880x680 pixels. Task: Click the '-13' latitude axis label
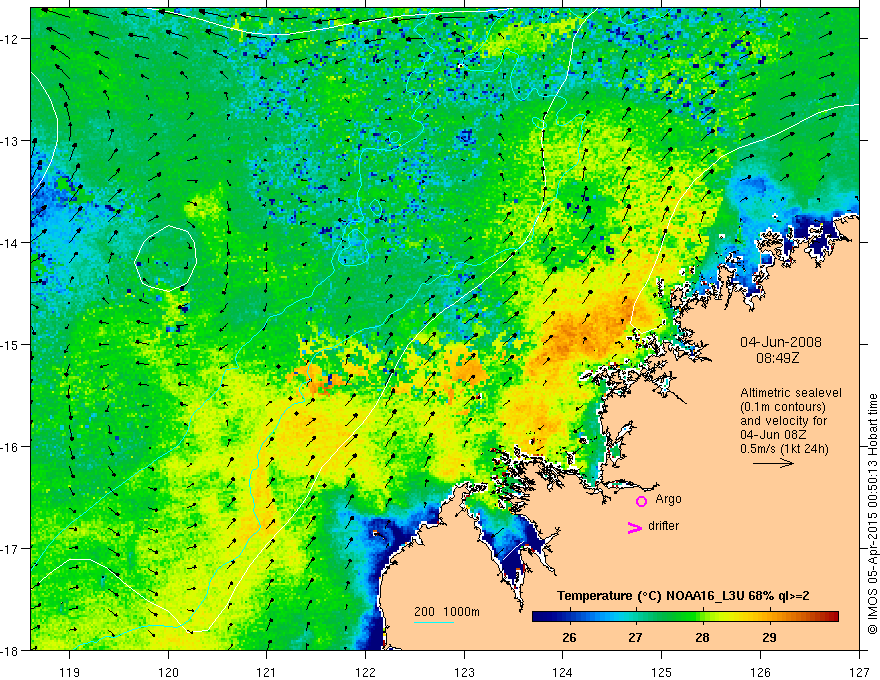click(x=11, y=141)
